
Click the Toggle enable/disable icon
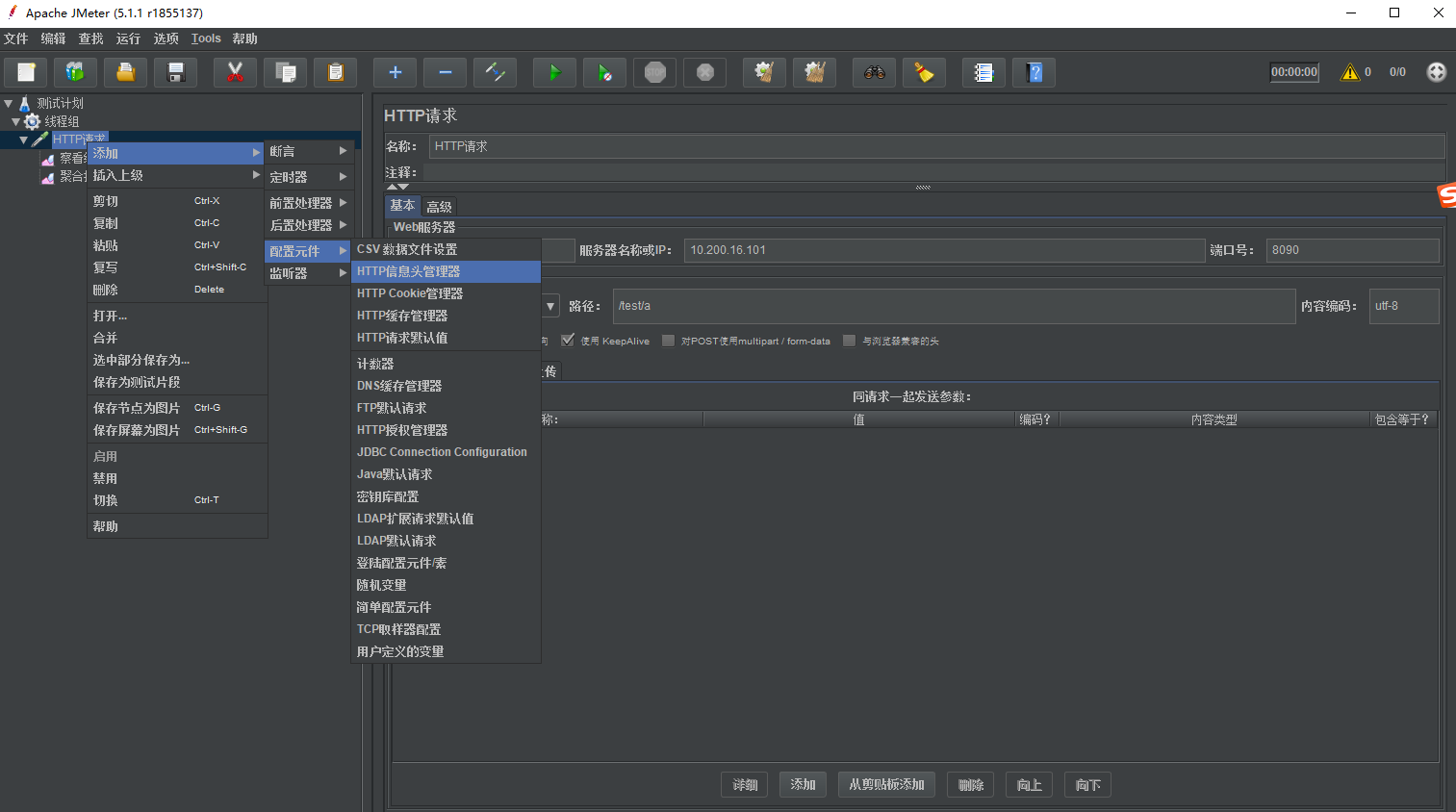point(495,72)
